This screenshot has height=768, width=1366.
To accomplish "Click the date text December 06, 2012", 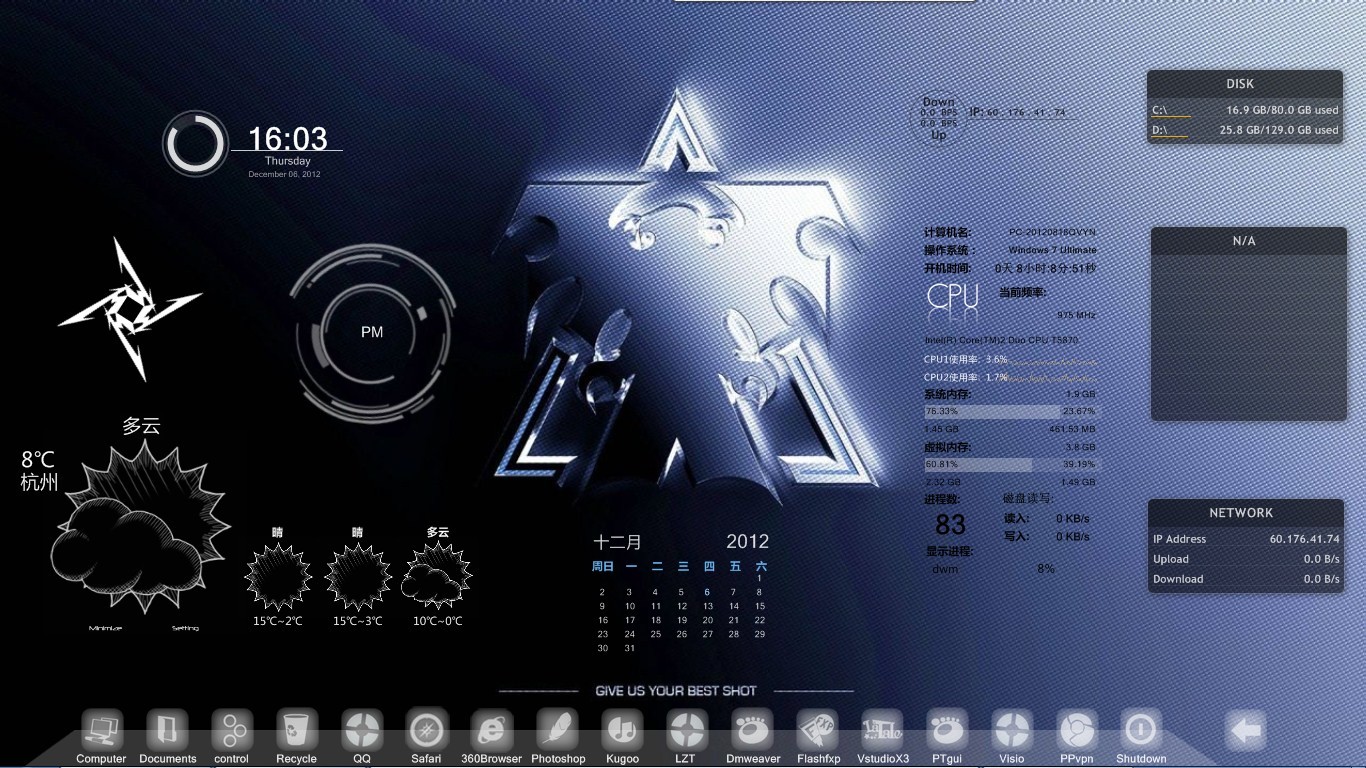I will pos(285,174).
